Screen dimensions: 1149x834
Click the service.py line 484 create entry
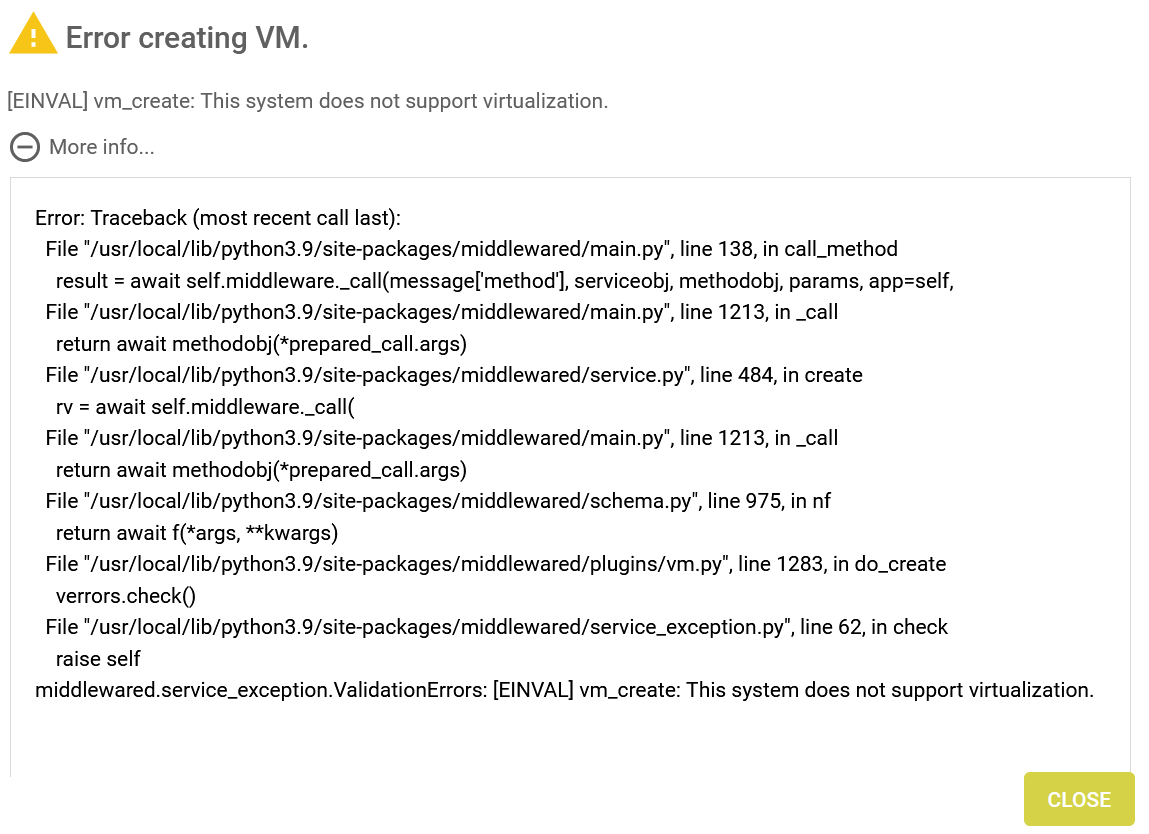tap(453, 375)
